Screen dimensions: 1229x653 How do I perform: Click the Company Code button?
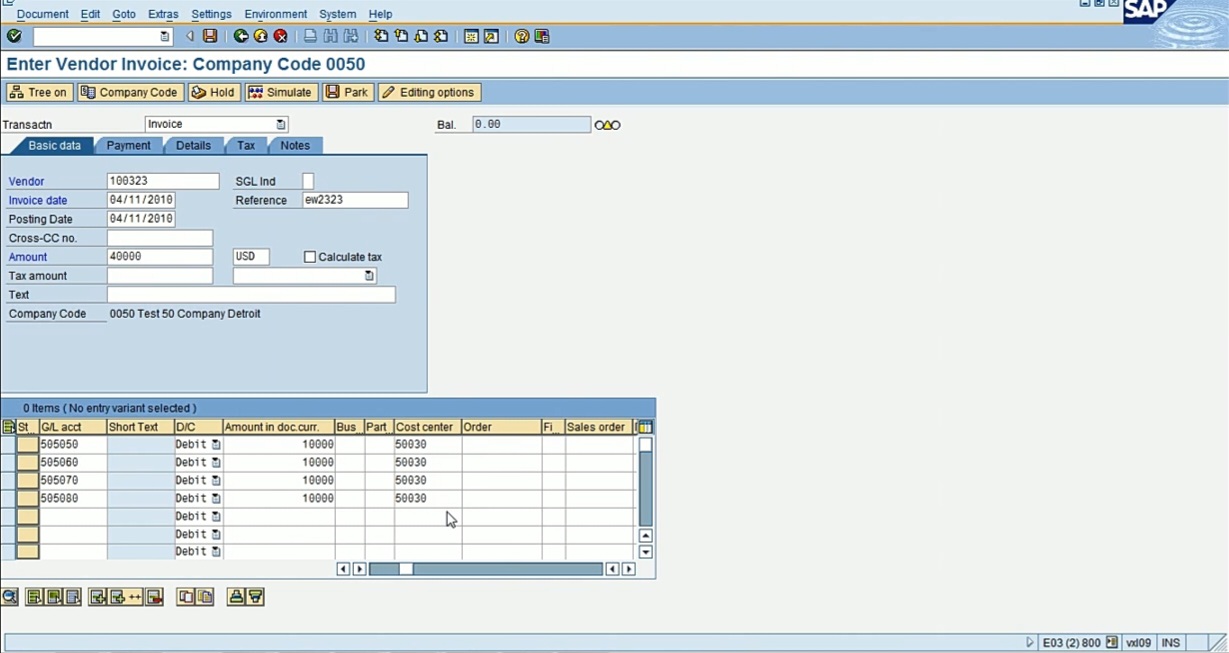click(x=129, y=92)
